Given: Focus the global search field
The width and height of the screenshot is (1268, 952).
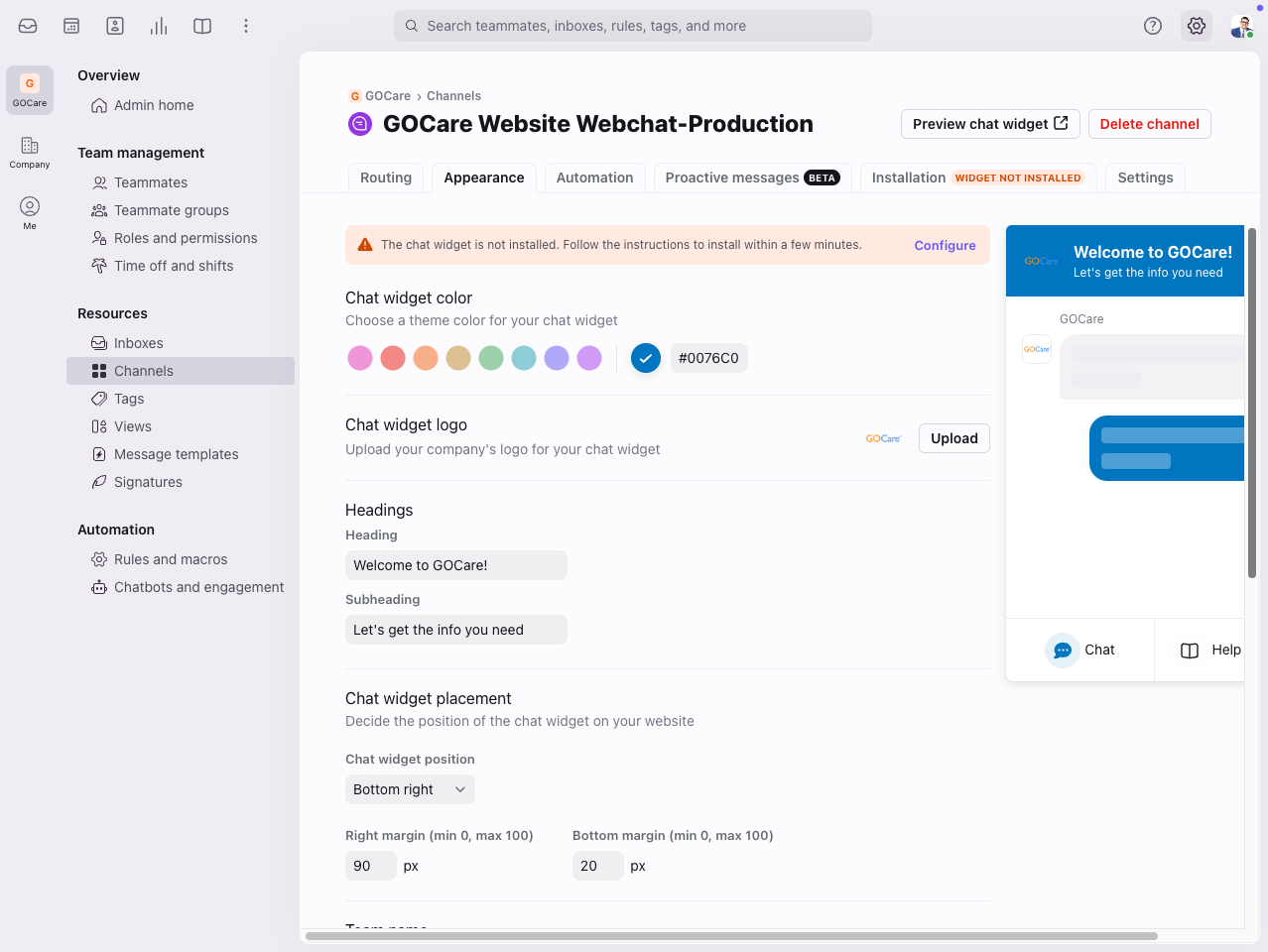Looking at the screenshot, I should tap(633, 26).
